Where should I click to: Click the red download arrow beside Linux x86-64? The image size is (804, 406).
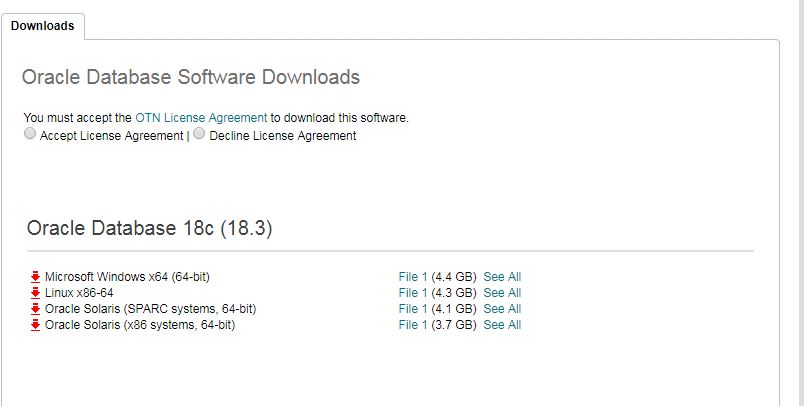tap(35, 293)
